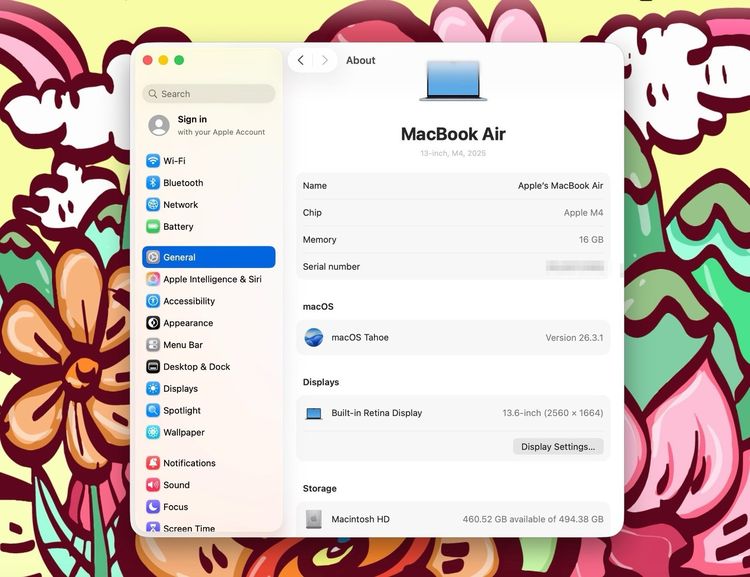
Task: Click the Built-in Retina Display label
Action: click(x=376, y=413)
